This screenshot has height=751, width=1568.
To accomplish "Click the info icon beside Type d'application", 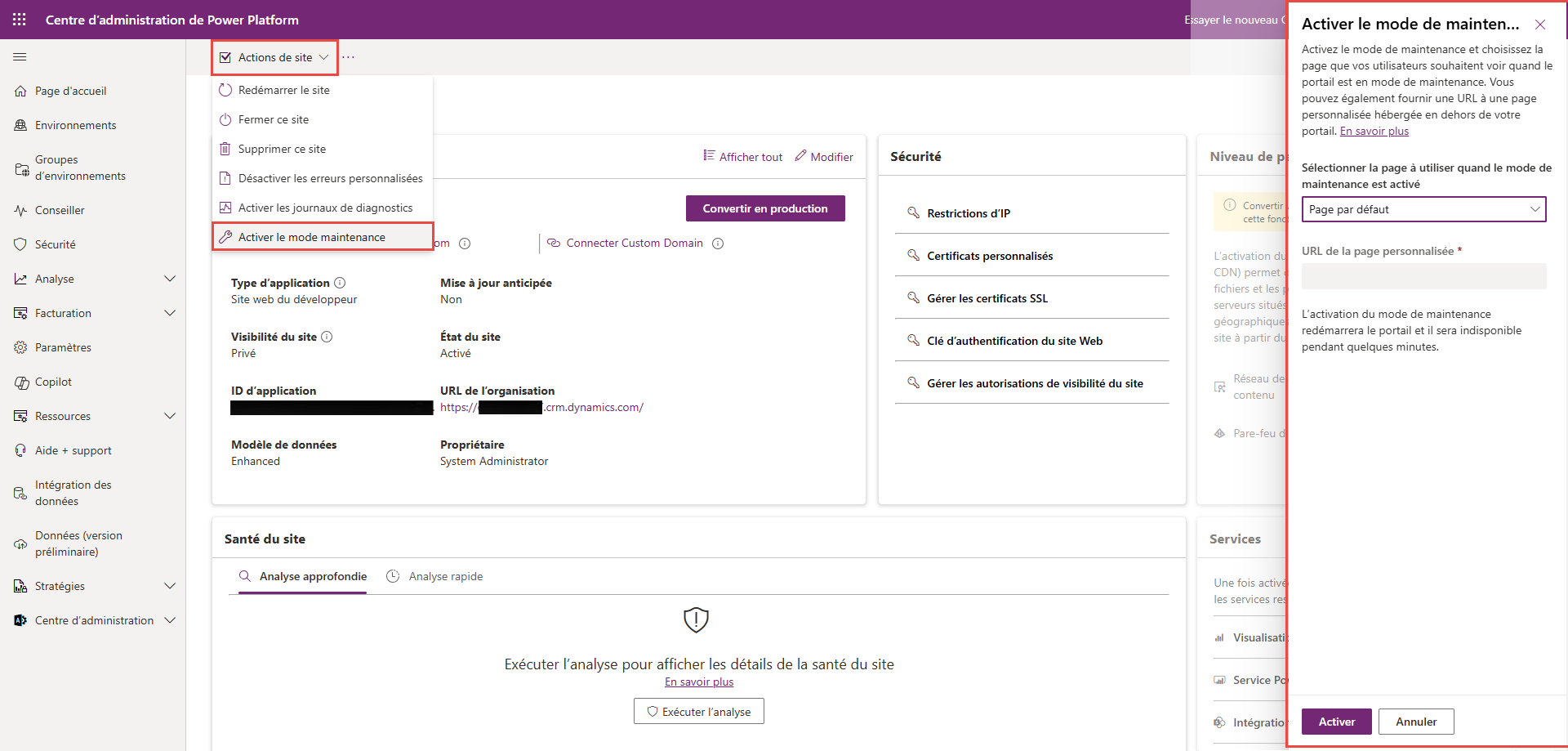I will click(341, 282).
